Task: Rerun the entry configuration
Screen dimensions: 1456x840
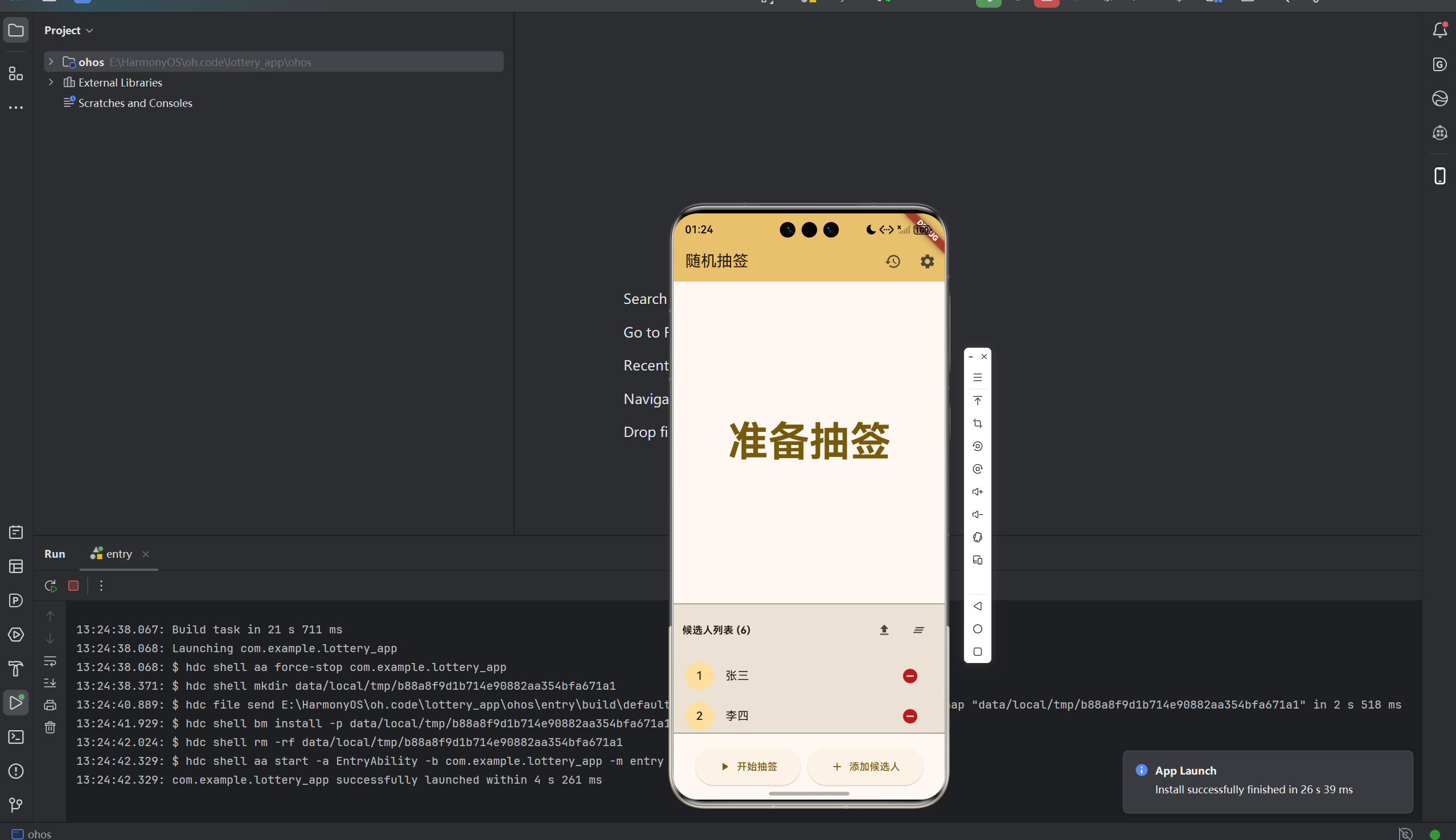Action: pyautogui.click(x=50, y=585)
